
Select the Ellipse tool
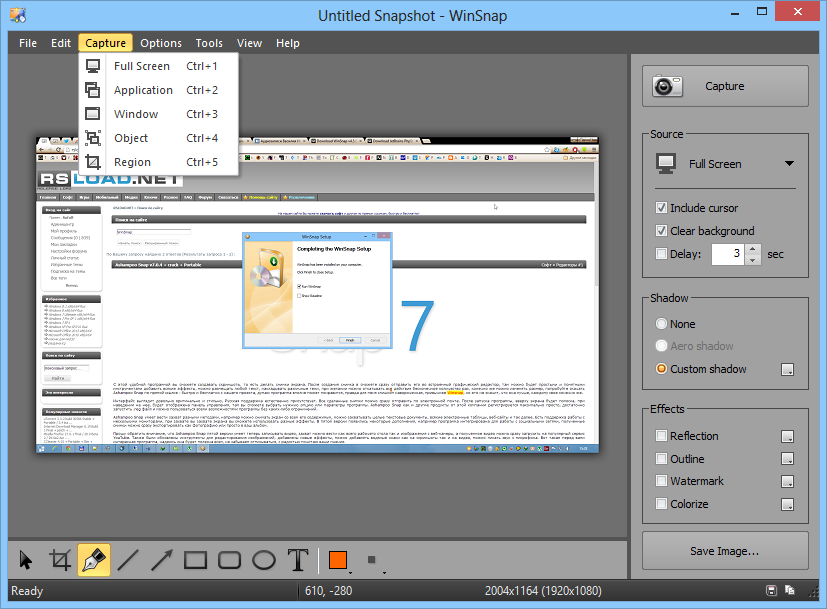[x=264, y=560]
